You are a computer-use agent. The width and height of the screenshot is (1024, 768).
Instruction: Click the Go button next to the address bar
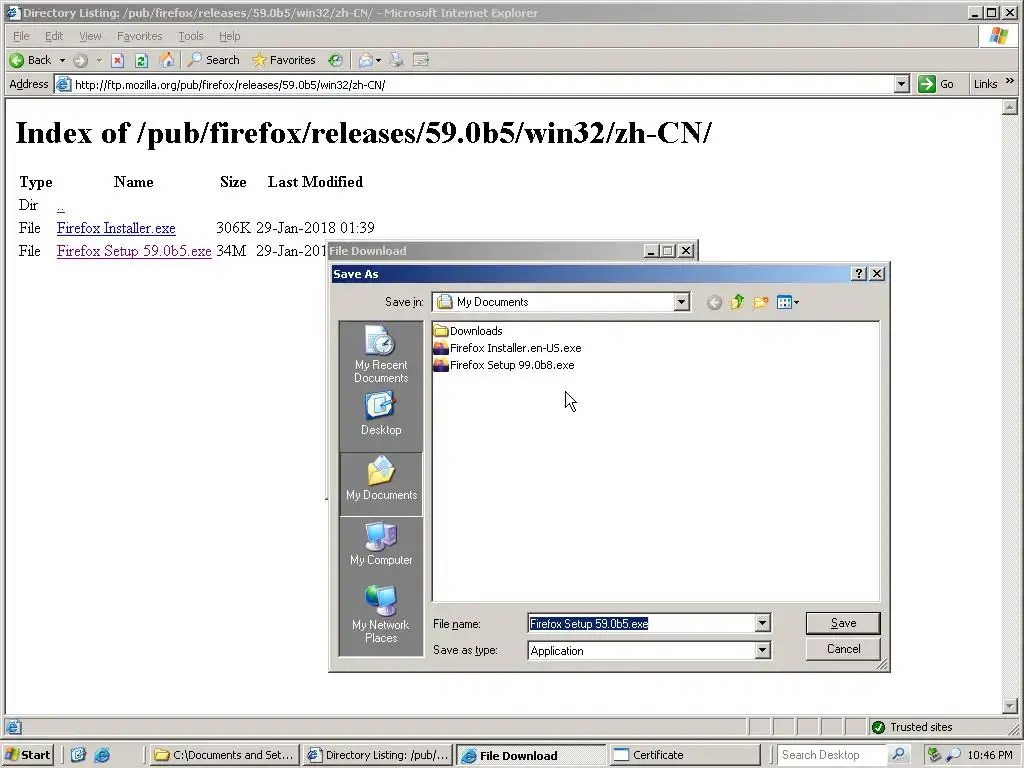tap(936, 84)
